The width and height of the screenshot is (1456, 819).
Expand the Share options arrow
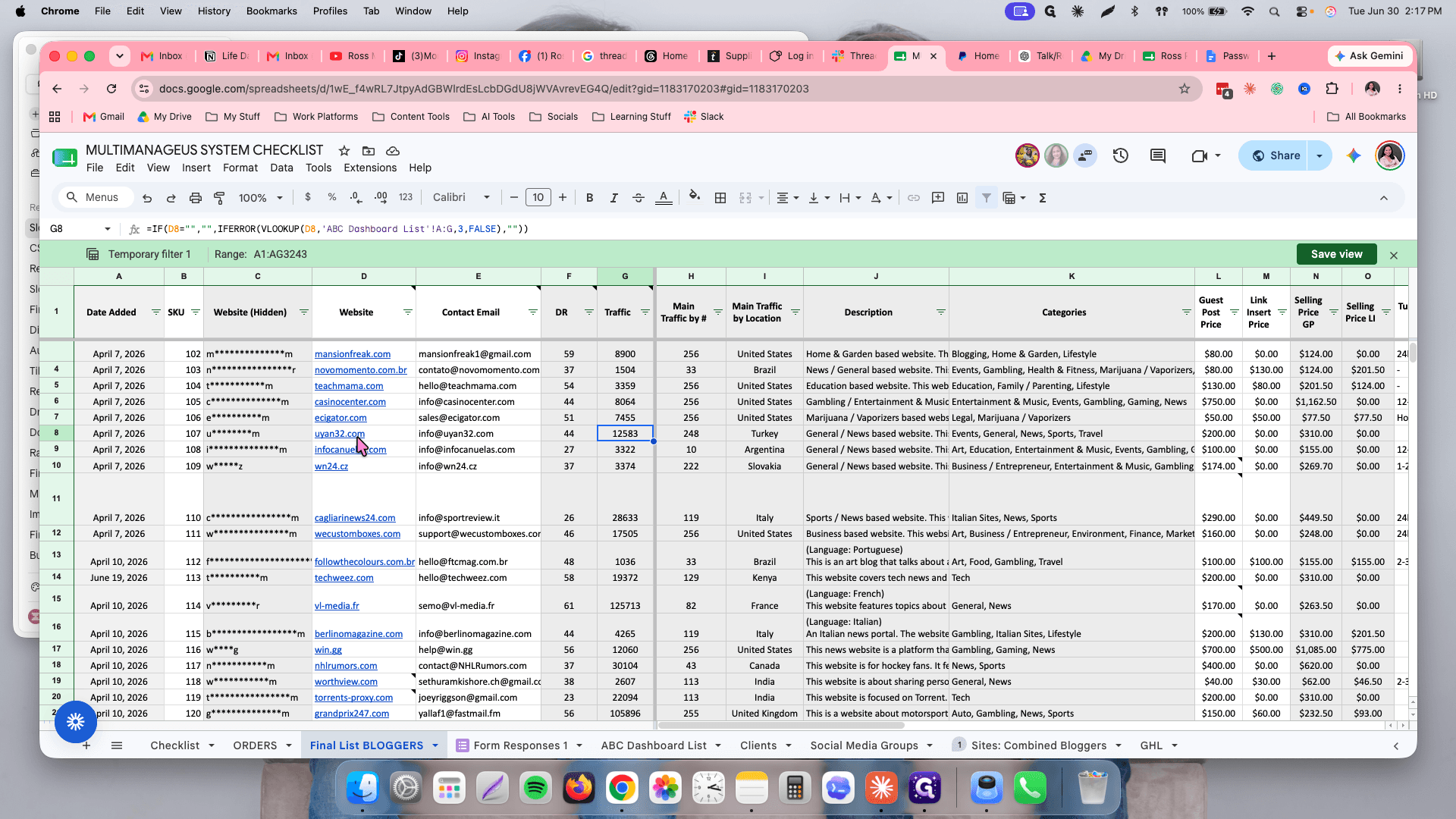pos(1319,155)
